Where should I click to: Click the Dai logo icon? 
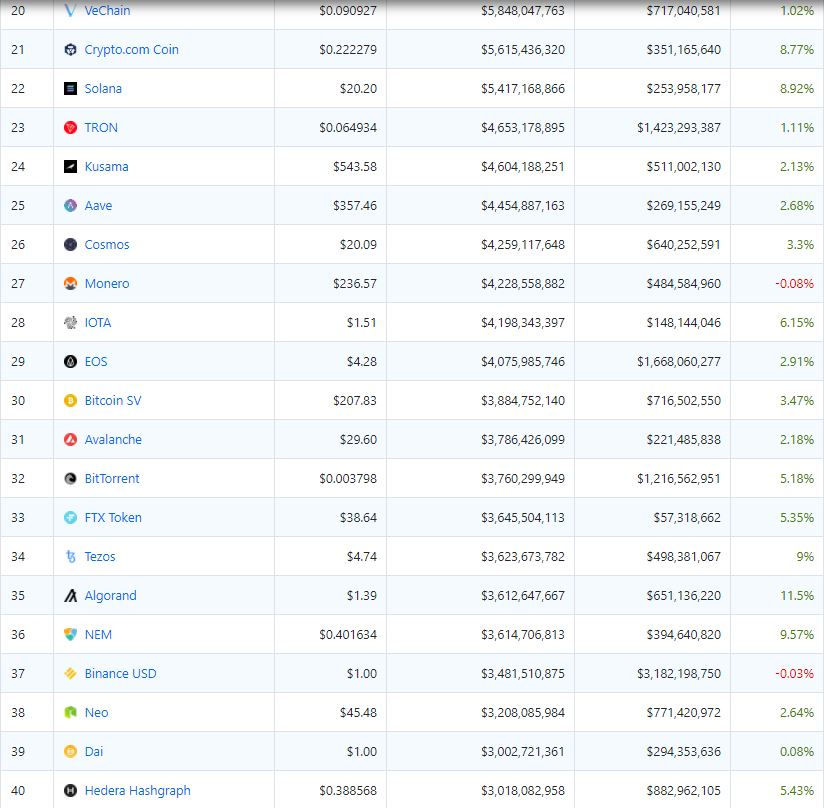pos(70,751)
